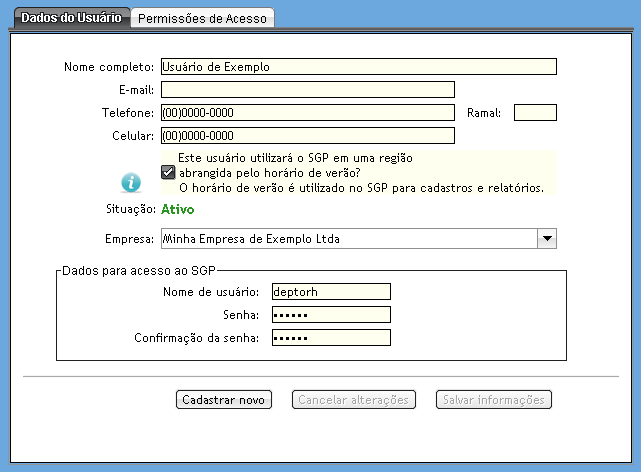
Task: Toggle the horário de verão checkbox
Action: tap(168, 173)
